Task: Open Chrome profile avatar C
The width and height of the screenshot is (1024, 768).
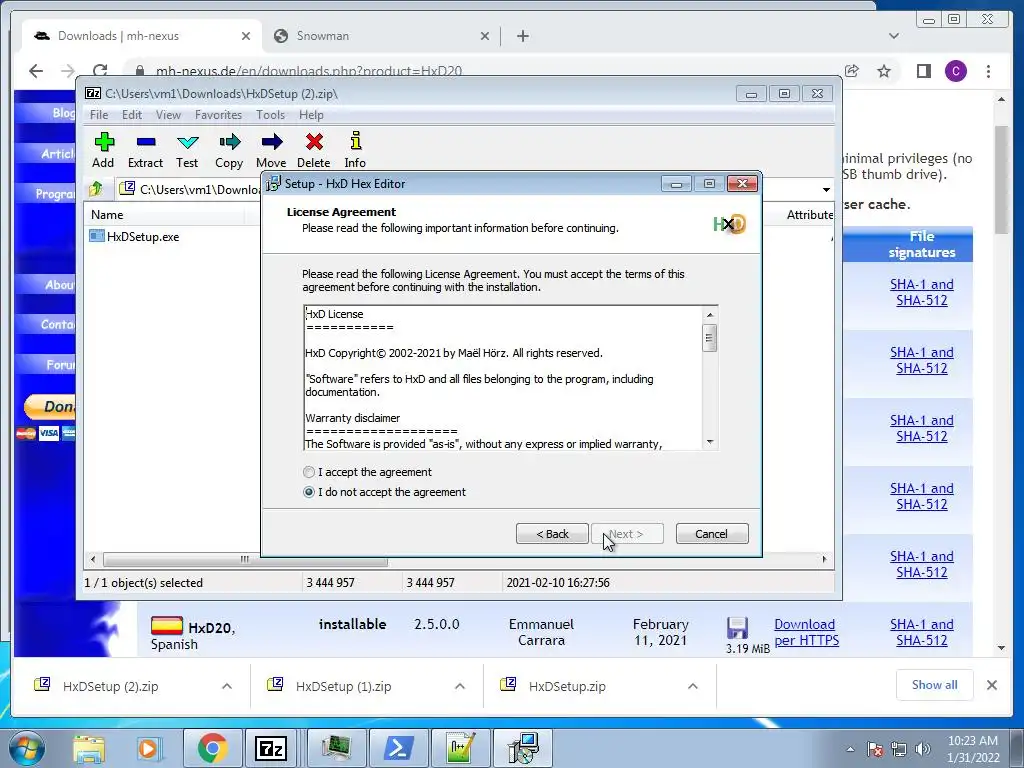Action: pos(955,71)
